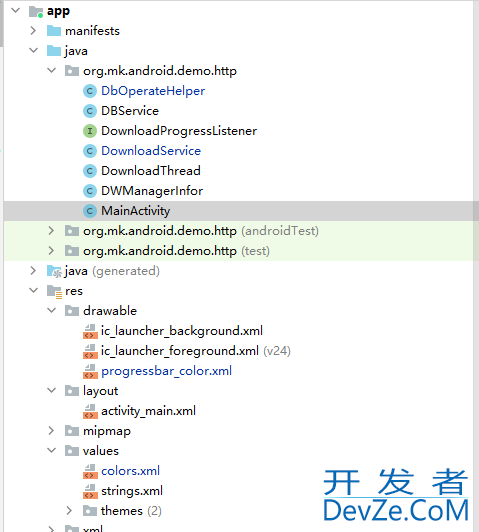Click progressbar_color.xml file icon
The width and height of the screenshot is (479, 532).
click(x=90, y=372)
